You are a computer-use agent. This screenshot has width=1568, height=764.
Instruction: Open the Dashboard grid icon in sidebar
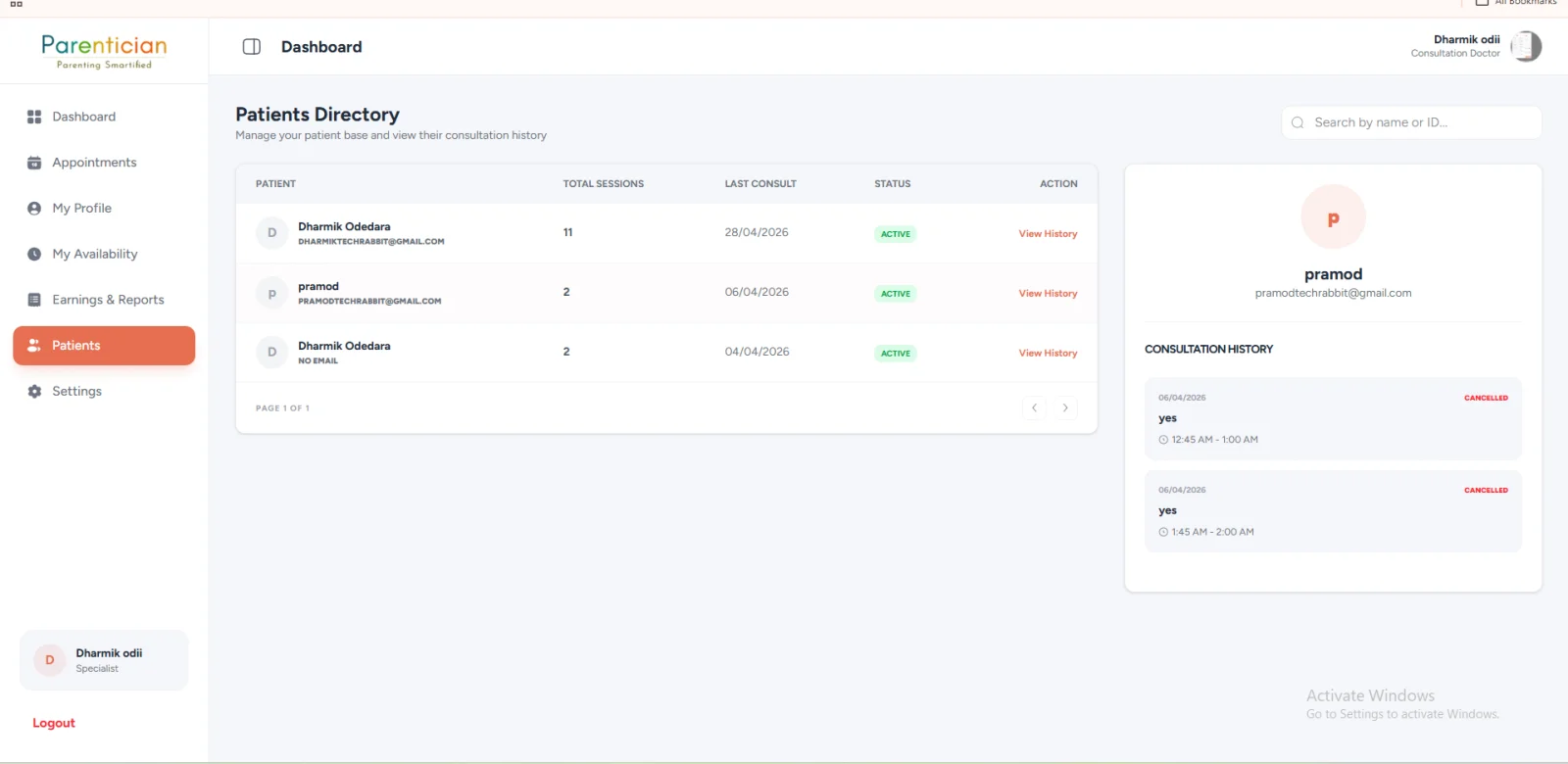(34, 117)
